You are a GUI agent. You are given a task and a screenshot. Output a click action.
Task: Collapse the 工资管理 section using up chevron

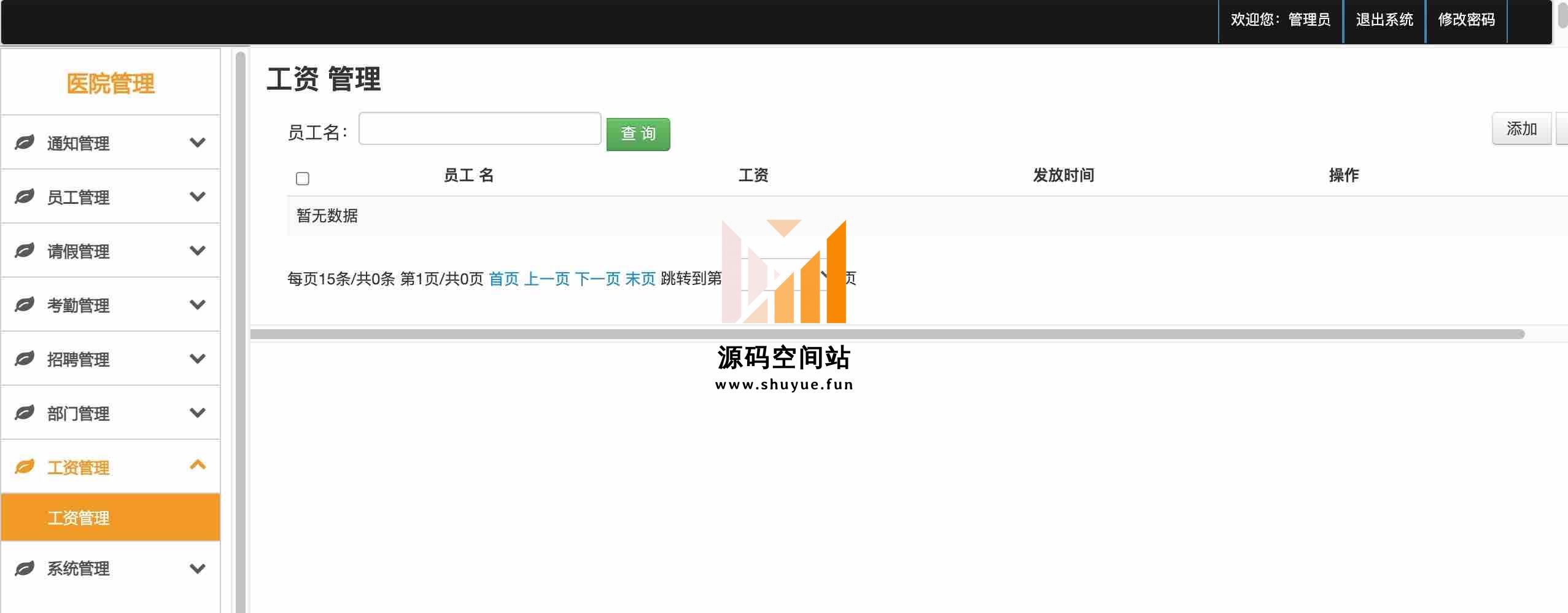(x=197, y=465)
